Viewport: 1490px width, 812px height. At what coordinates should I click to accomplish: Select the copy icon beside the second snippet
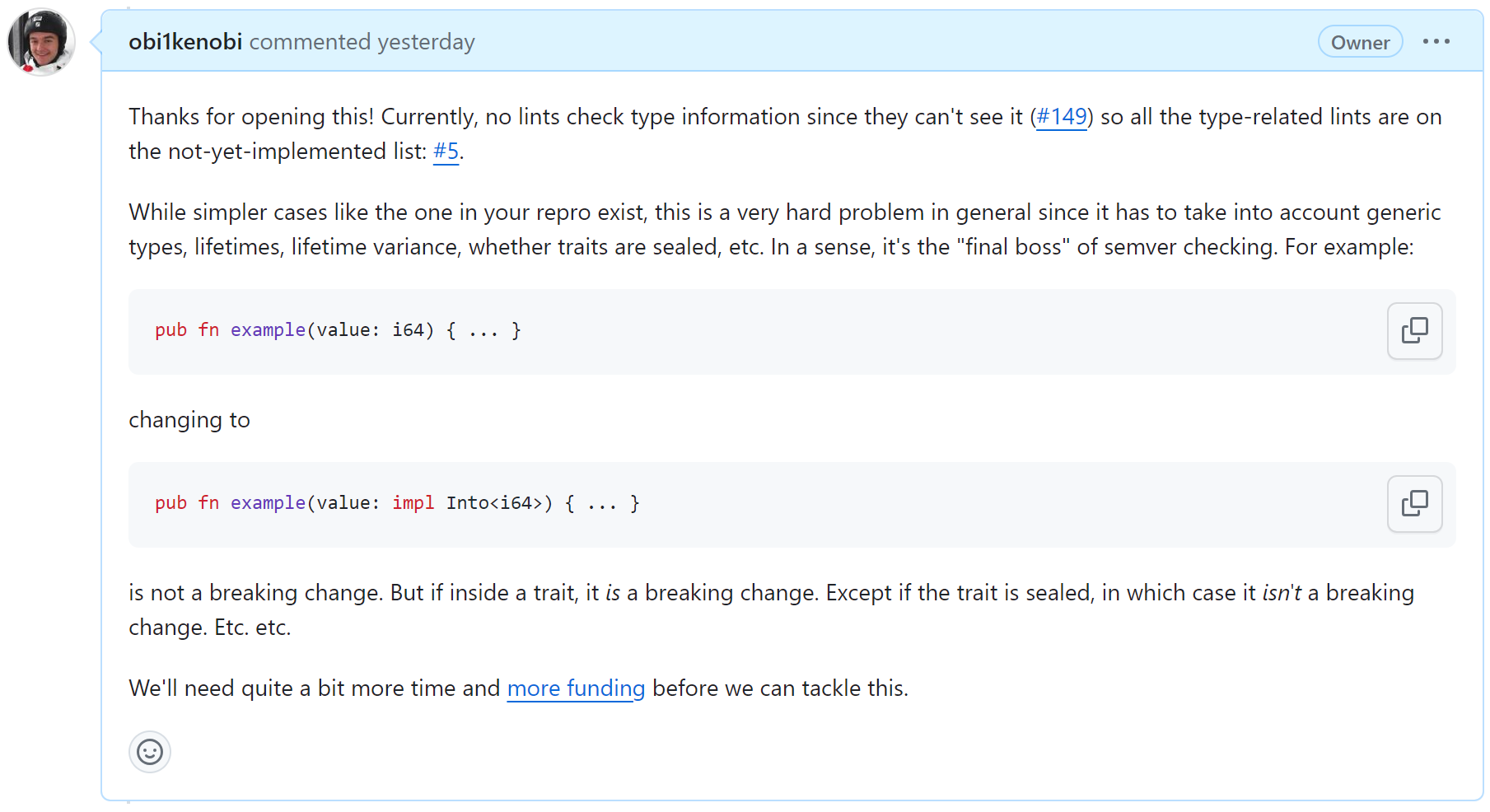point(1414,504)
